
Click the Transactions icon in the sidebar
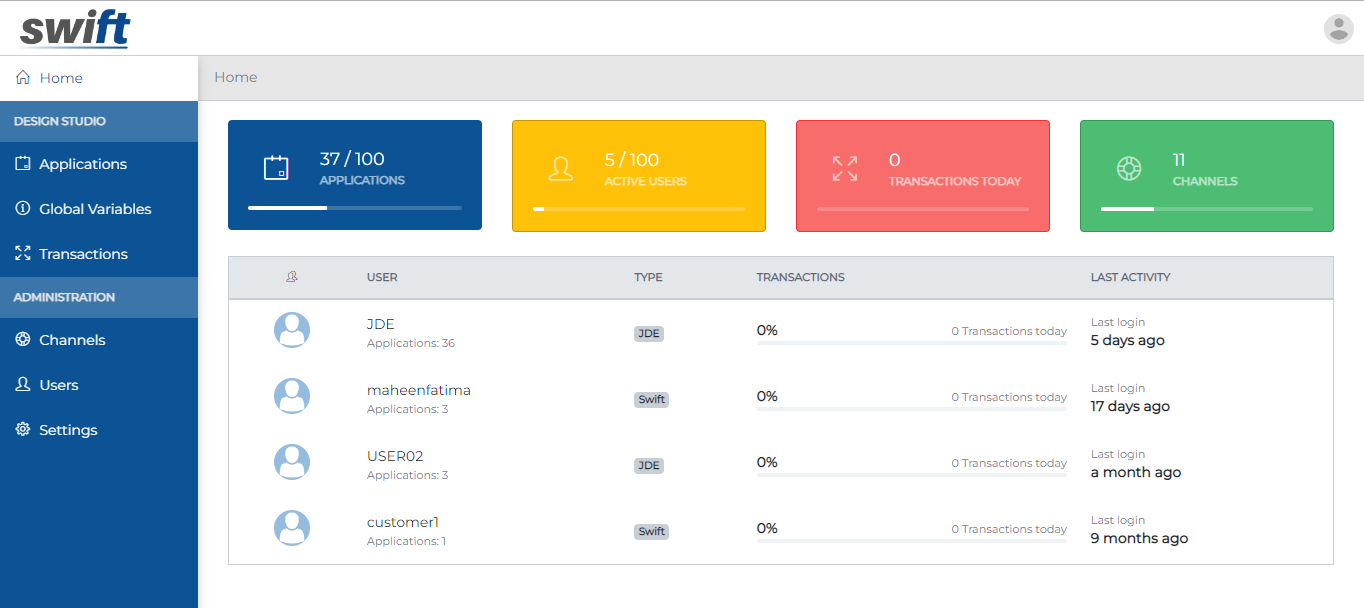[x=22, y=253]
